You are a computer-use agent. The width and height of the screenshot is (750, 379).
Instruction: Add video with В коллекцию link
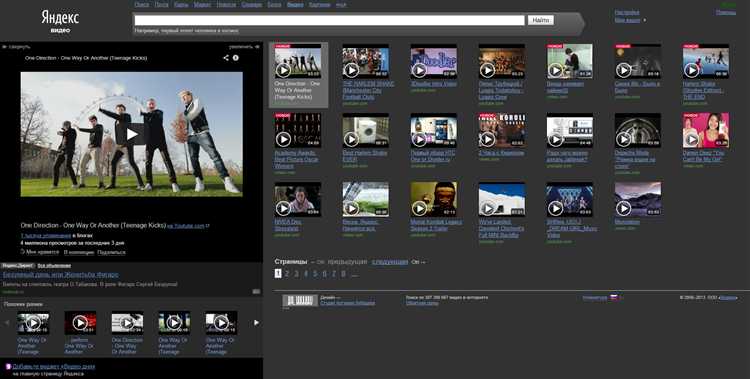78,252
